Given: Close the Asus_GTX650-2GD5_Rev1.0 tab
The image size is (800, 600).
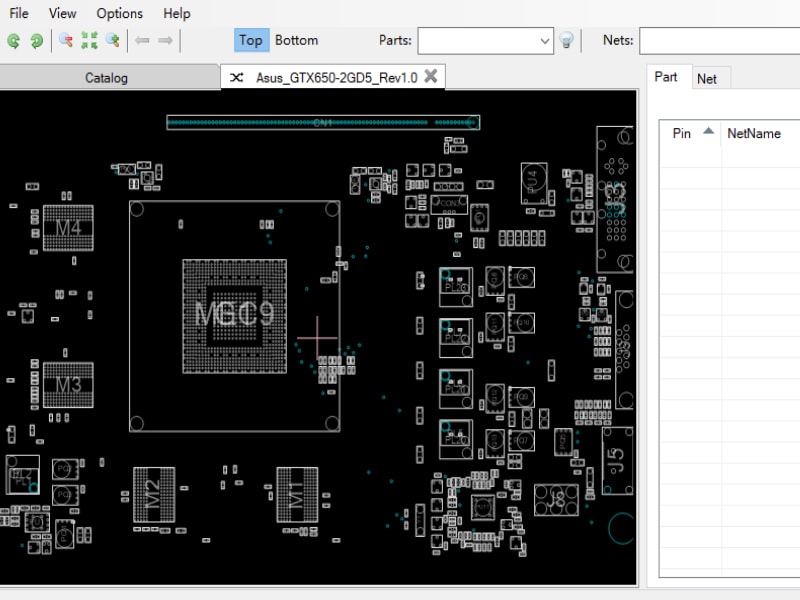Looking at the screenshot, I should pos(431,76).
